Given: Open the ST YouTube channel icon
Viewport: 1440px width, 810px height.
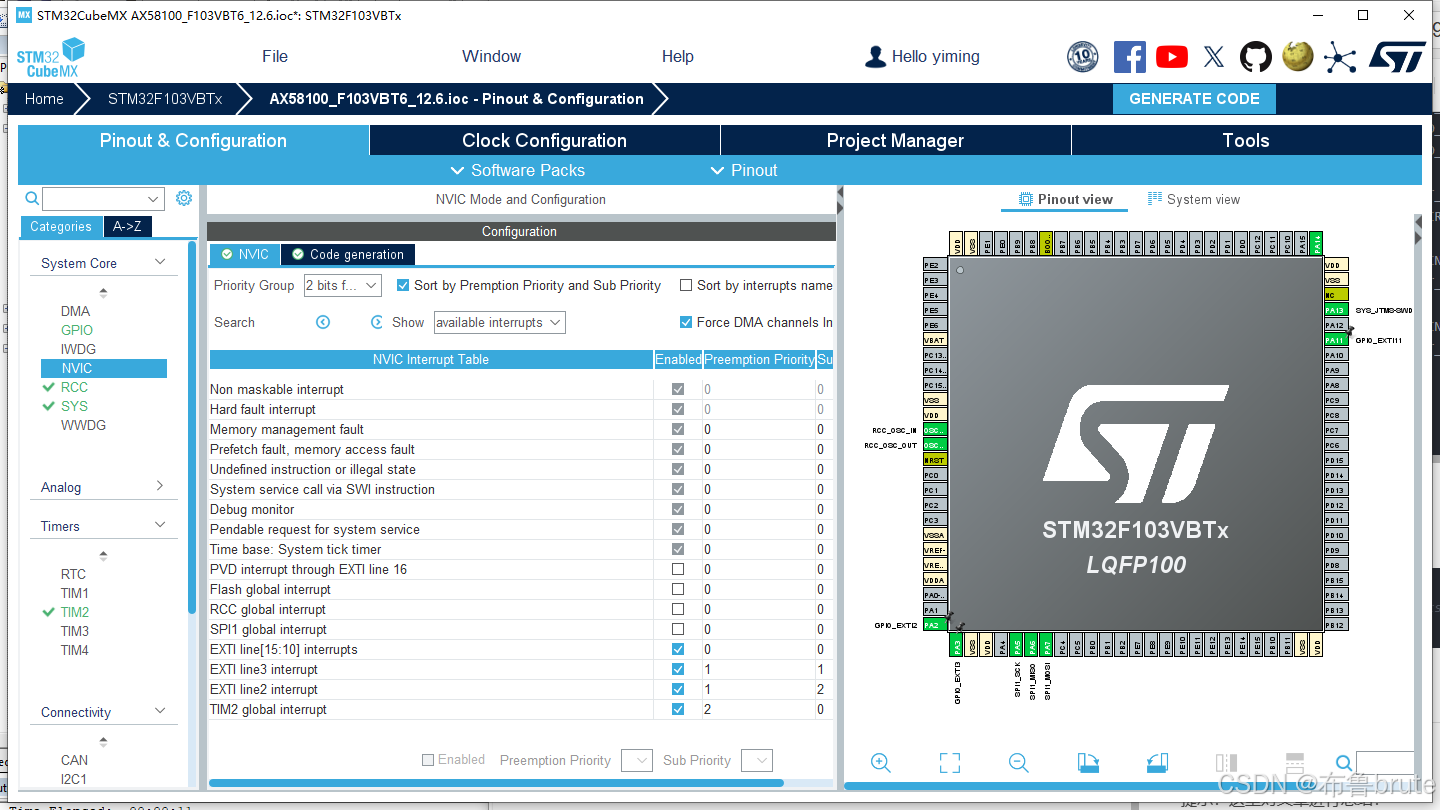Looking at the screenshot, I should tap(1172, 57).
